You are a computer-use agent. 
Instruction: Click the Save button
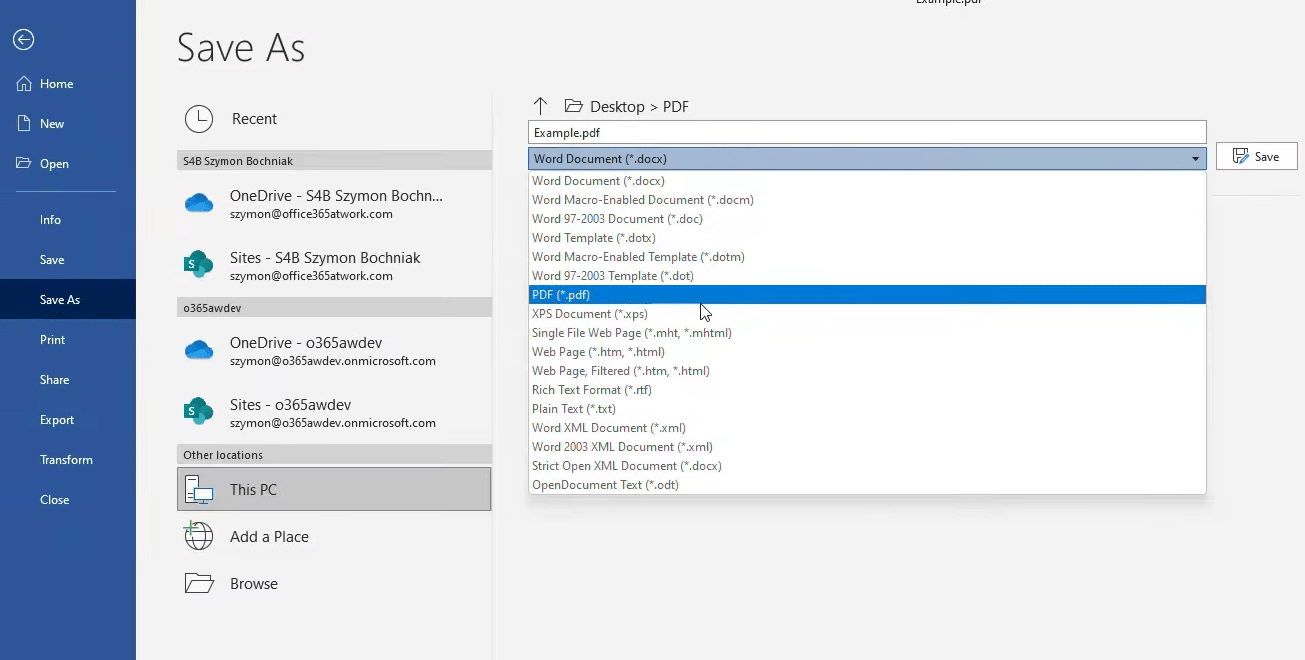click(1256, 155)
